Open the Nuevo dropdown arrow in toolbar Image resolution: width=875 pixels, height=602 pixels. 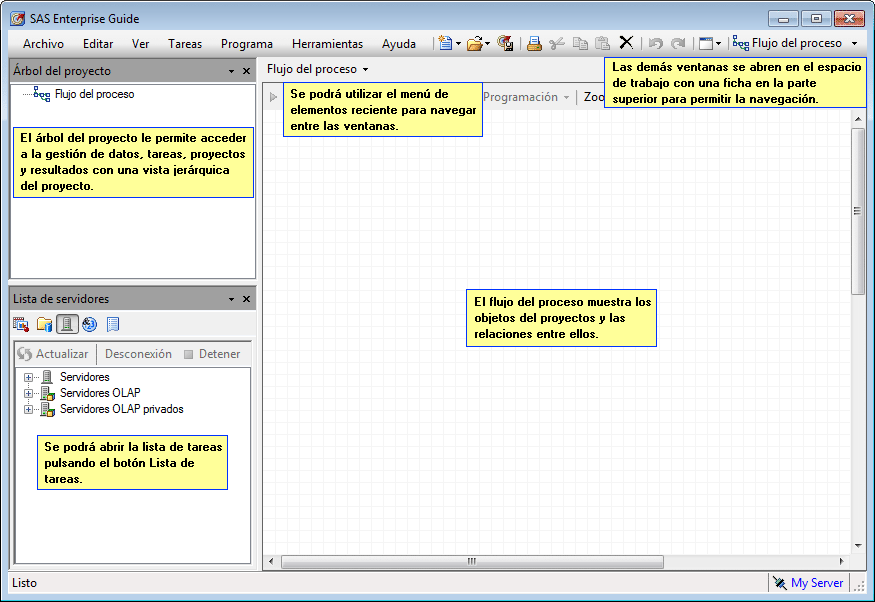pyautogui.click(x=458, y=43)
